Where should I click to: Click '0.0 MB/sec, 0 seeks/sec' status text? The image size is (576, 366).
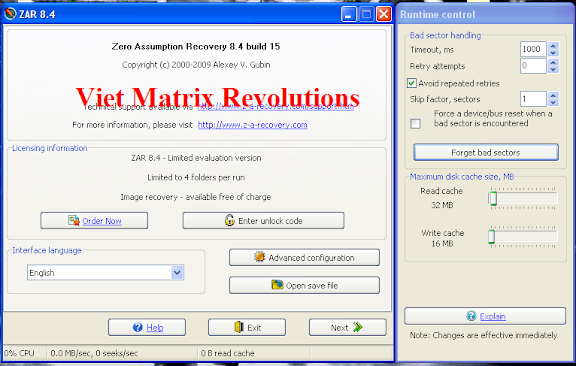click(94, 353)
